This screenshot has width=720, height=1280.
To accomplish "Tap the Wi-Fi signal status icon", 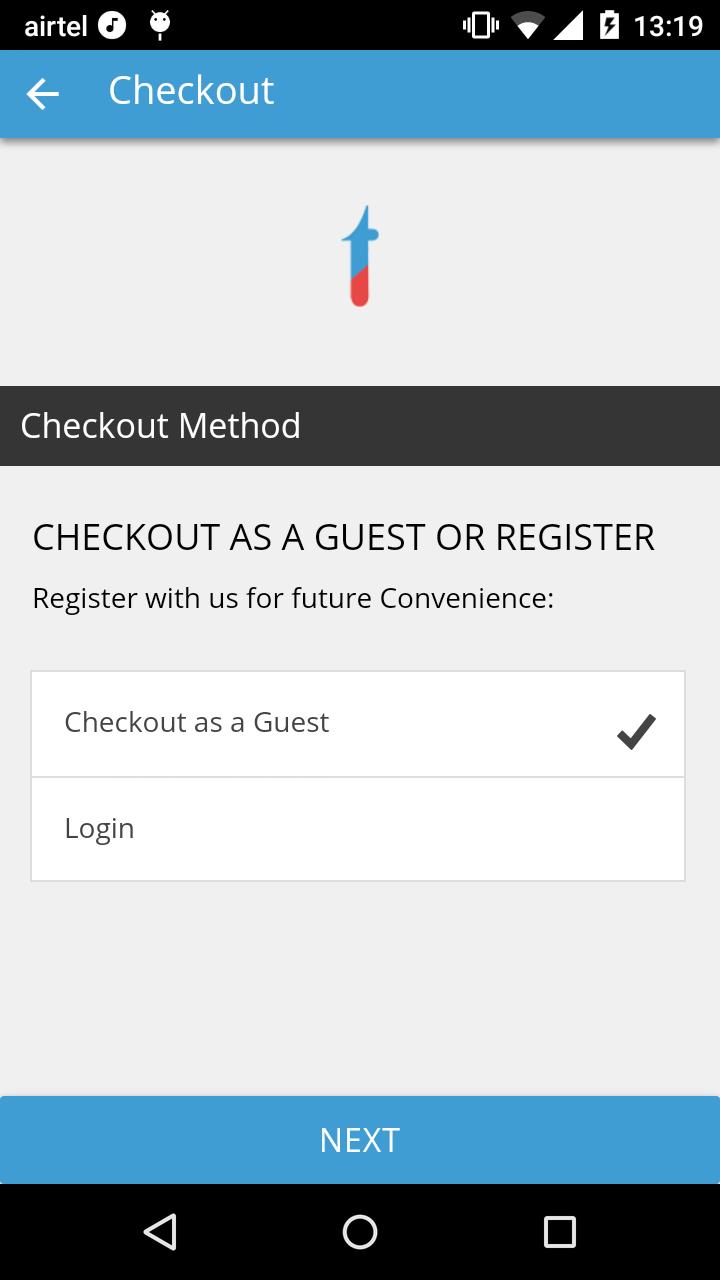I will click(527, 26).
